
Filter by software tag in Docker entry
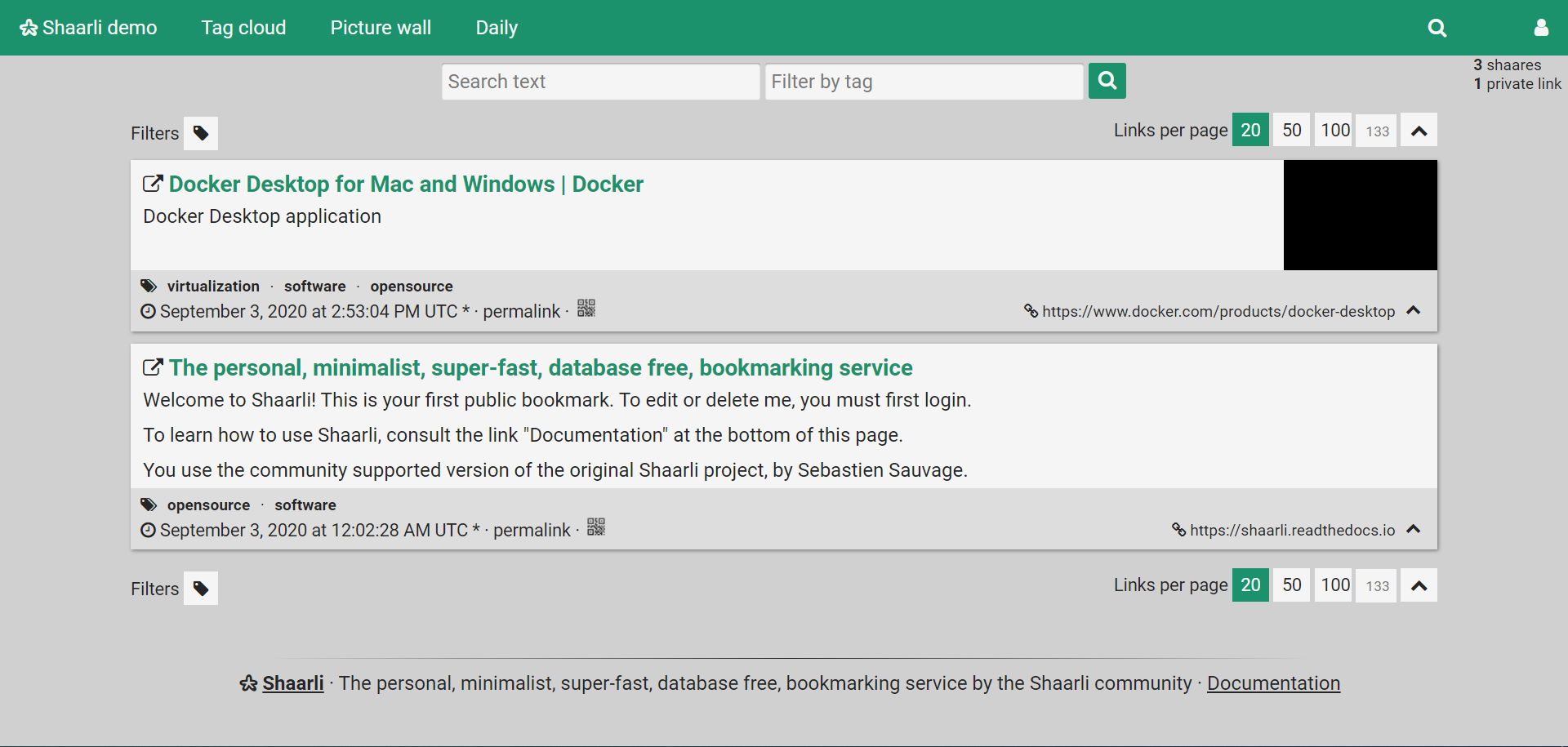point(314,287)
